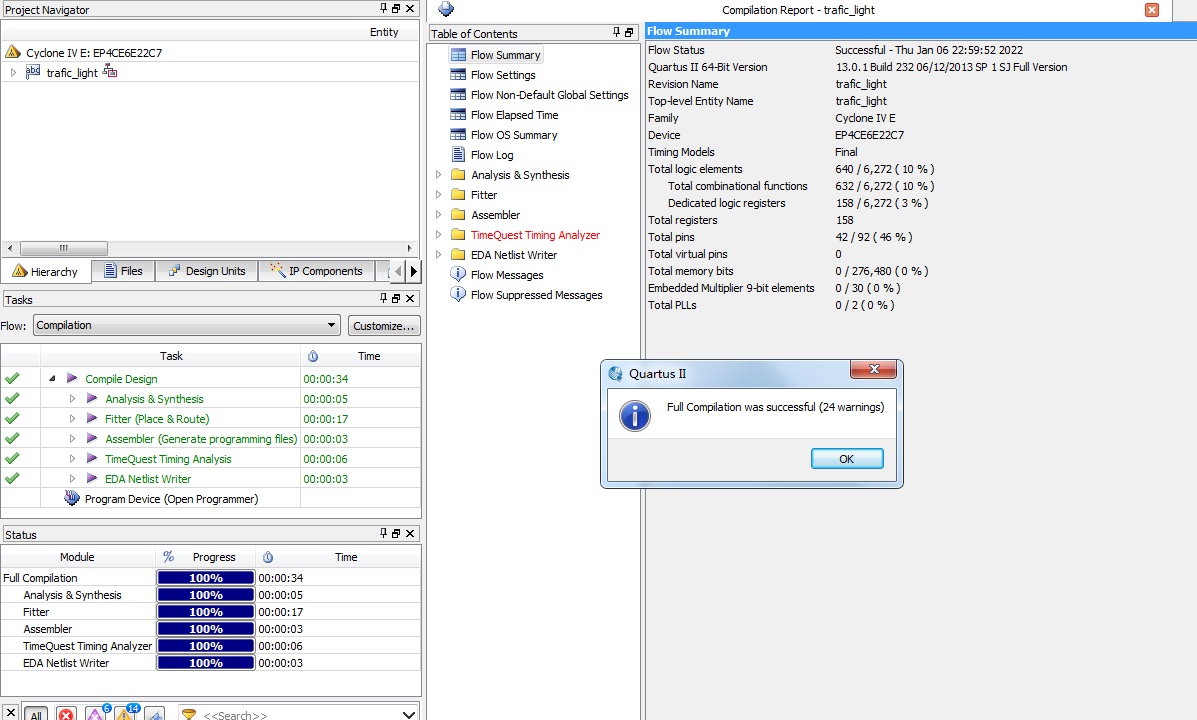Image resolution: width=1197 pixels, height=720 pixels.
Task: Select Program Device (Open Programmer) task
Action: 171,499
